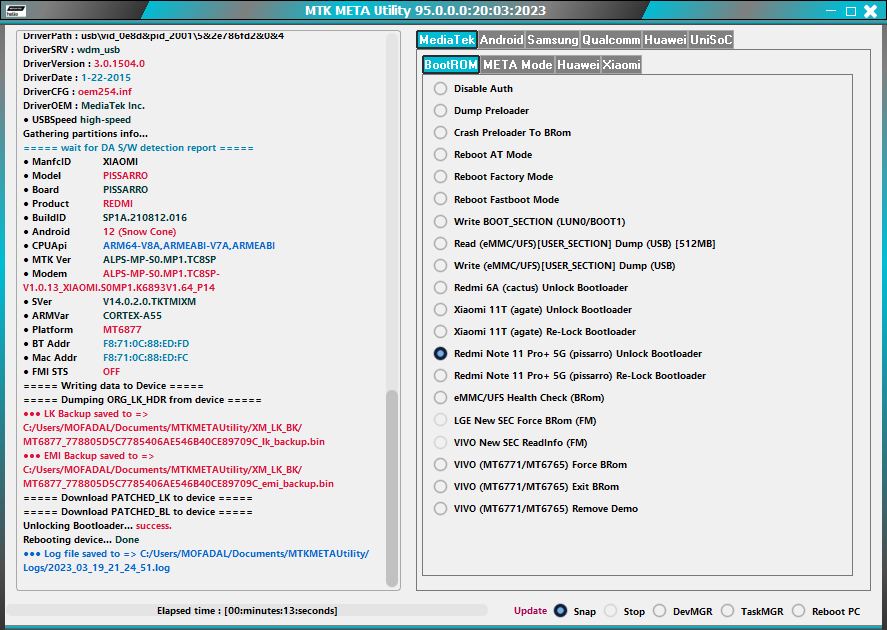Open the top-level Huawei tab
Screen dimensions: 887x630
(x=665, y=40)
